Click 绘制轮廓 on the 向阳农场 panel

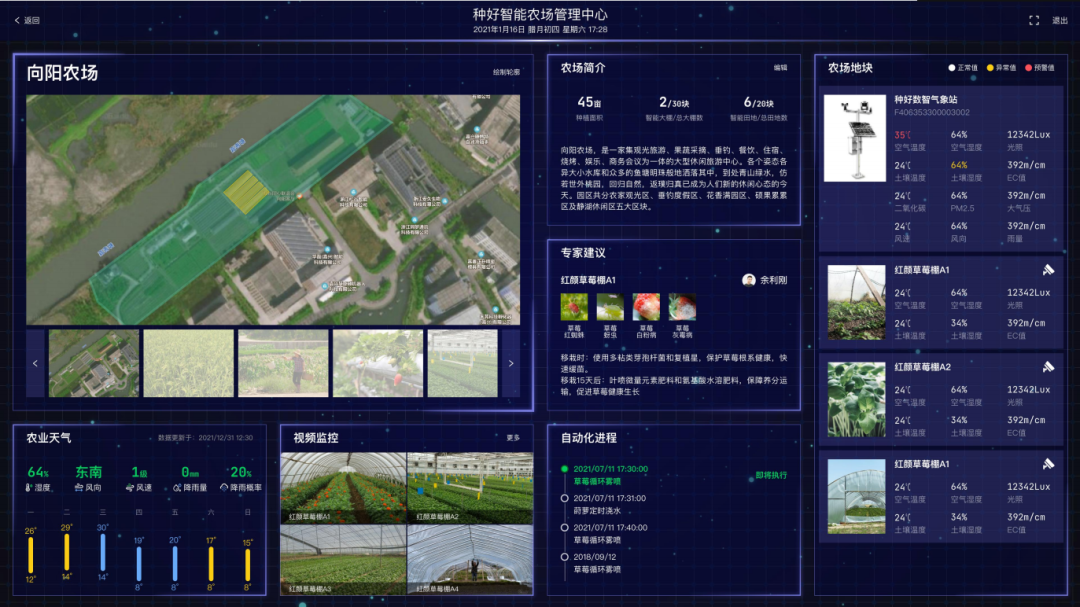pos(506,72)
